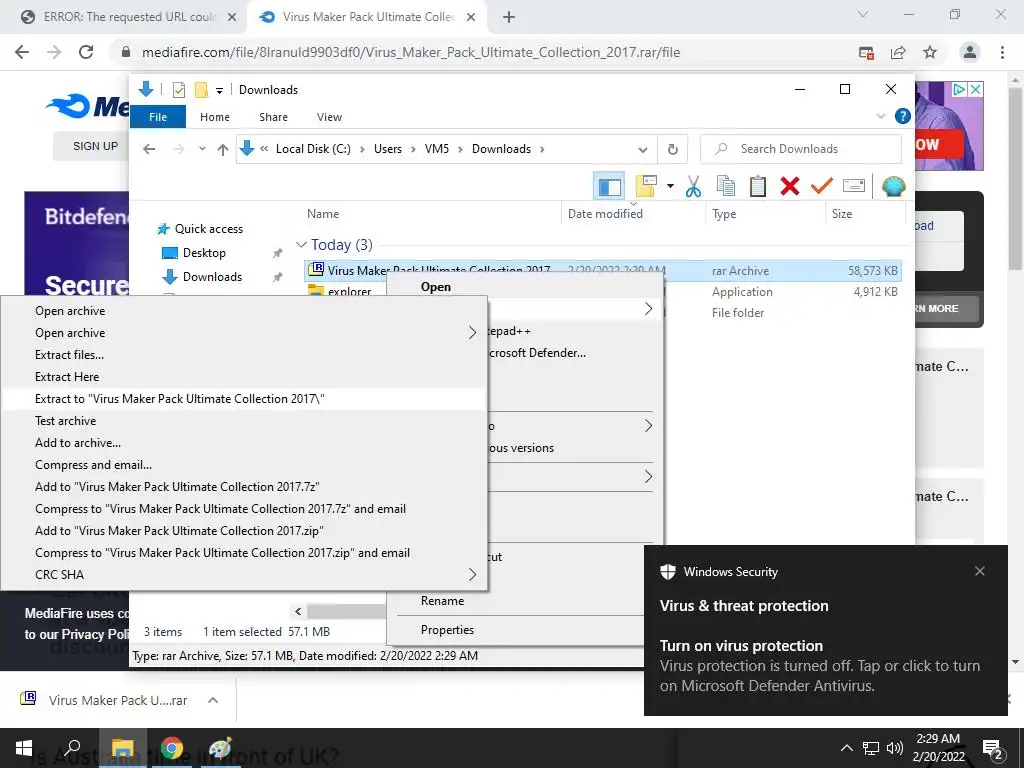Open the Paint app from the taskbar

pyautogui.click(x=221, y=748)
